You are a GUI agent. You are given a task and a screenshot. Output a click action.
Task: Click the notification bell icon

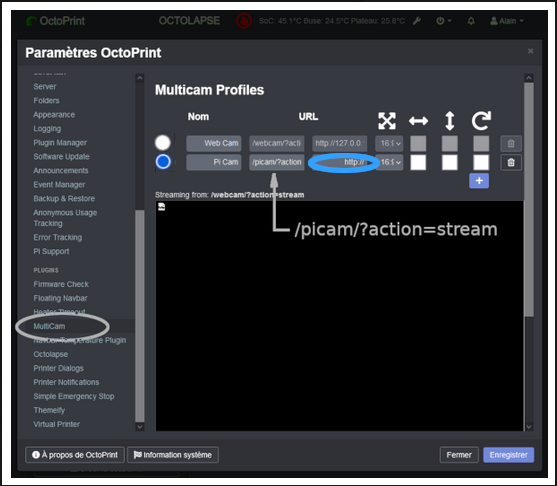click(471, 21)
